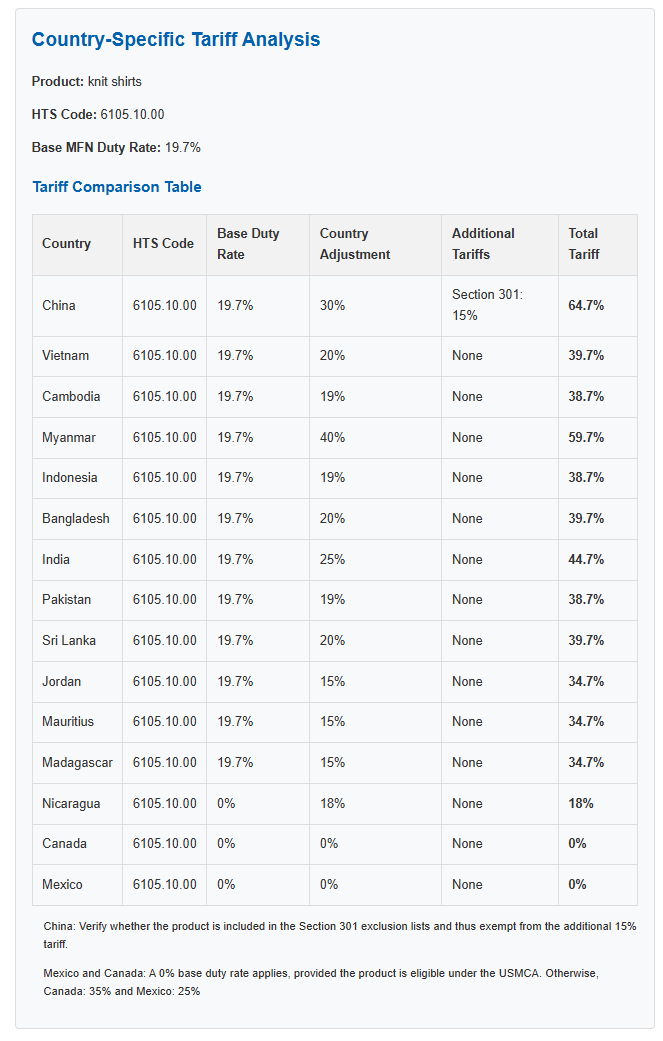Click the Country column header
The image size is (663, 1041).
tap(78, 244)
